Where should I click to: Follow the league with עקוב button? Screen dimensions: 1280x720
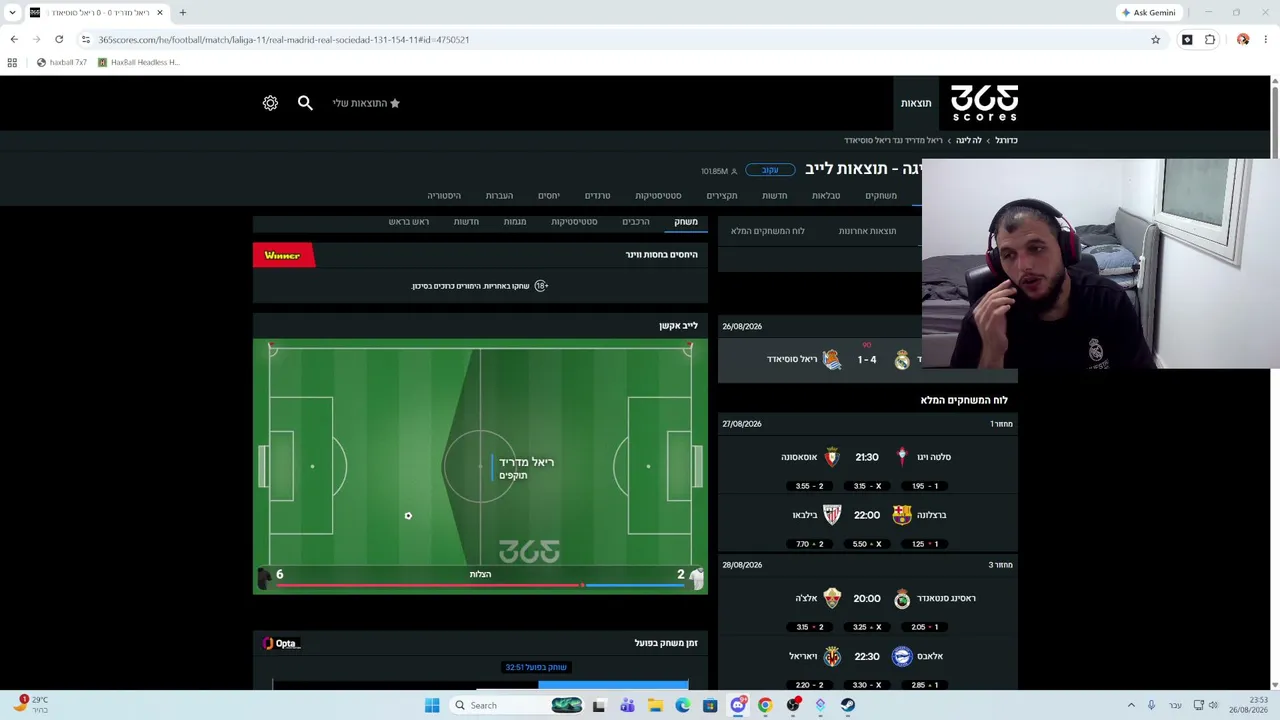click(770, 170)
